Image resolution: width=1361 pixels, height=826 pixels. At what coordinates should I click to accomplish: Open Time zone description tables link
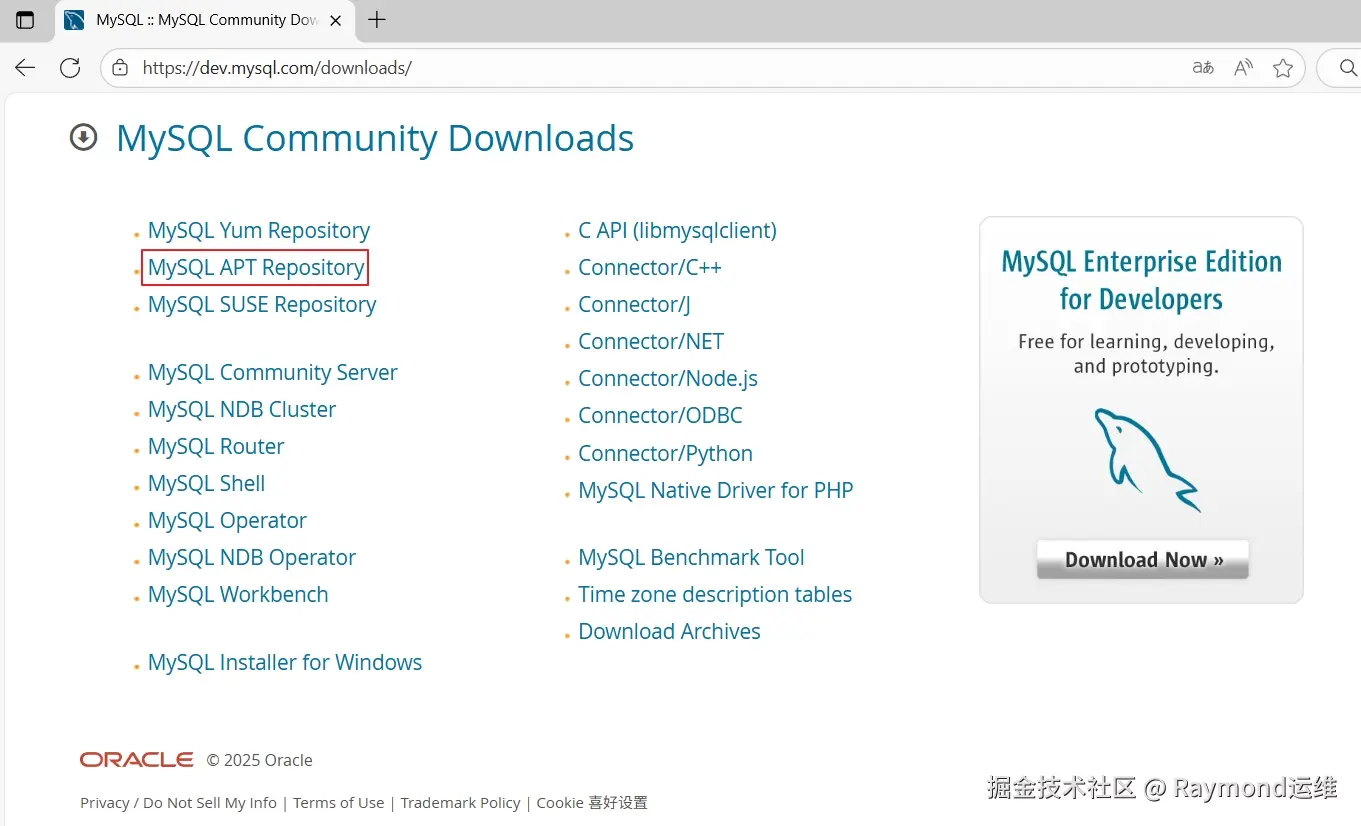pos(715,594)
